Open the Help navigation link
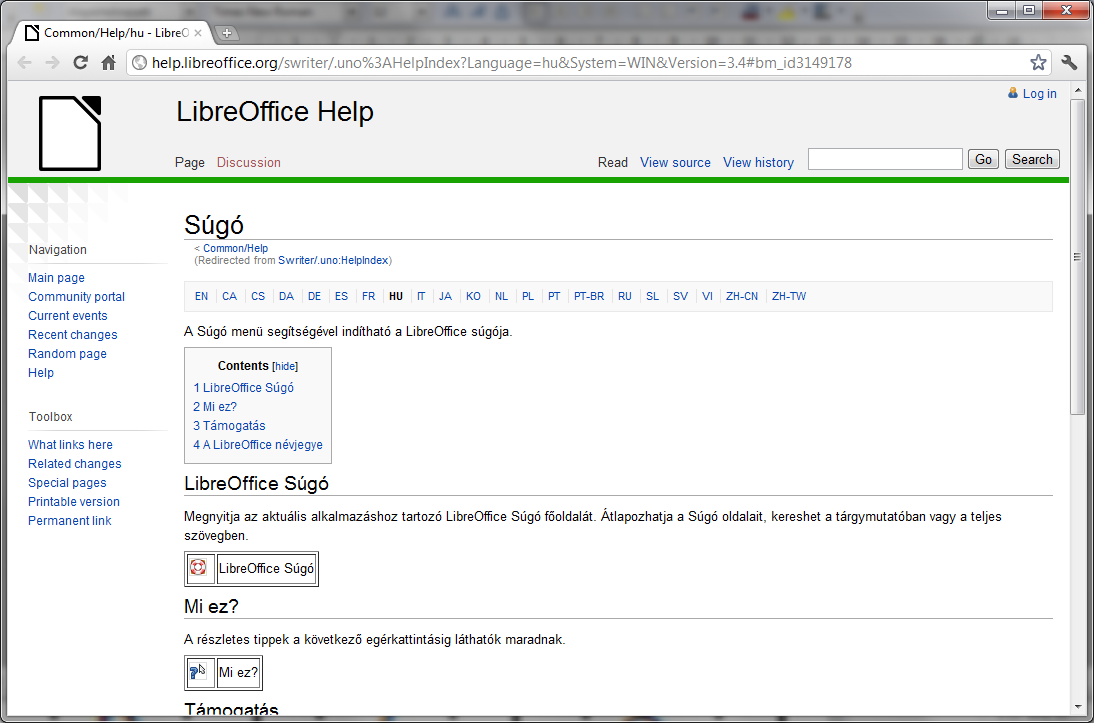Image resolution: width=1094 pixels, height=723 pixels. coord(40,372)
